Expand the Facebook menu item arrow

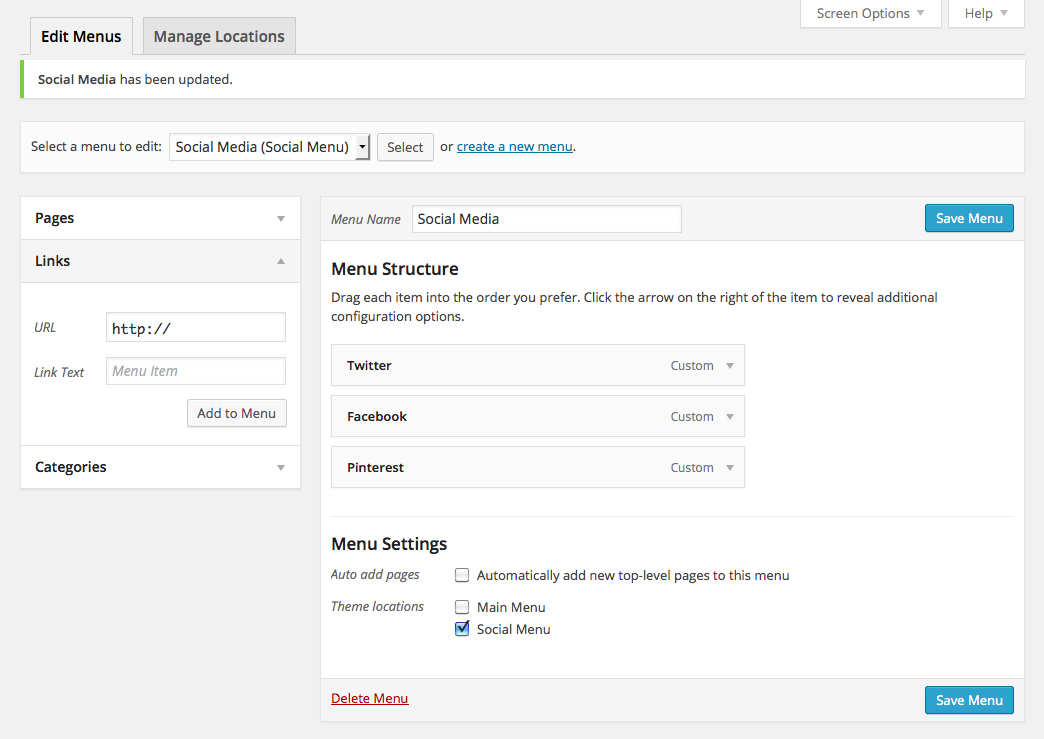coord(730,417)
